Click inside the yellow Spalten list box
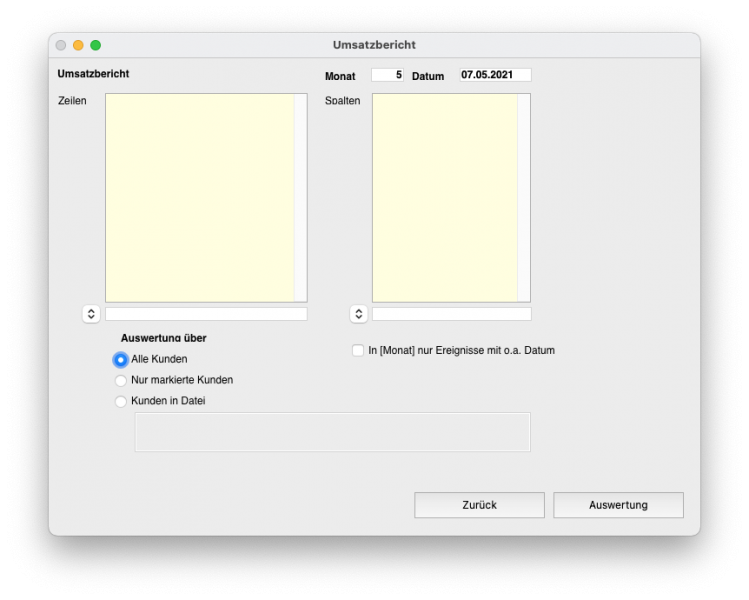Image resolution: width=749 pixels, height=600 pixels. [444, 197]
